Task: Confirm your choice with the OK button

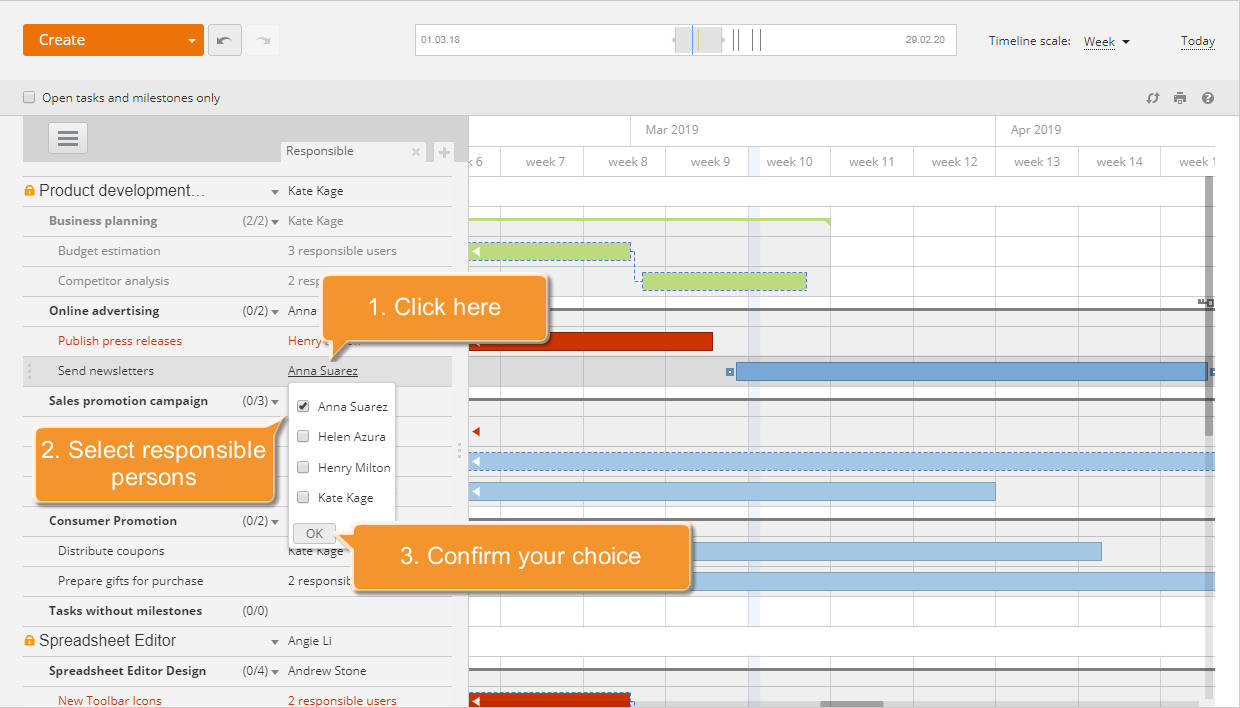Action: tap(313, 533)
